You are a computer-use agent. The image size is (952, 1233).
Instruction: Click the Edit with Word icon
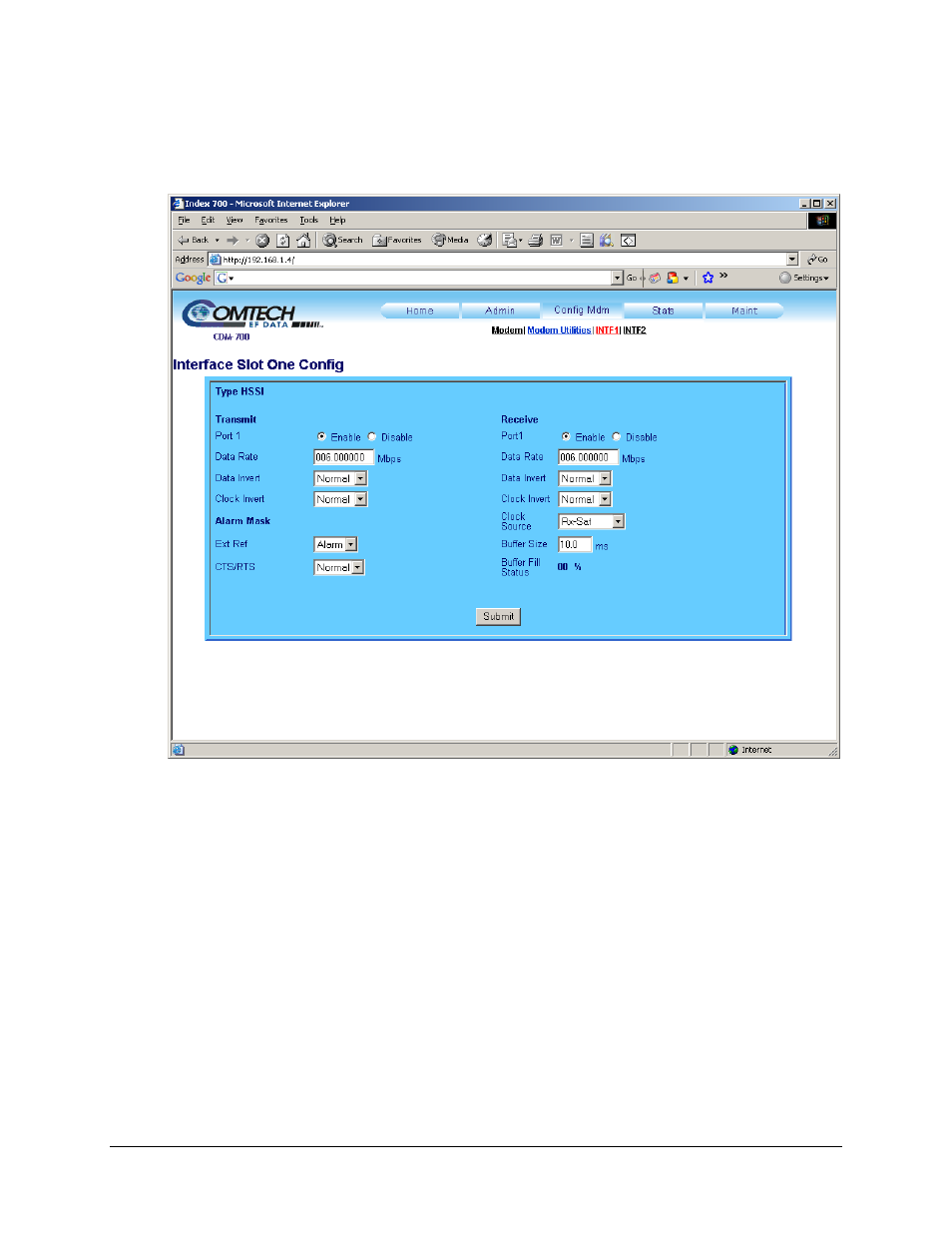coord(557,241)
